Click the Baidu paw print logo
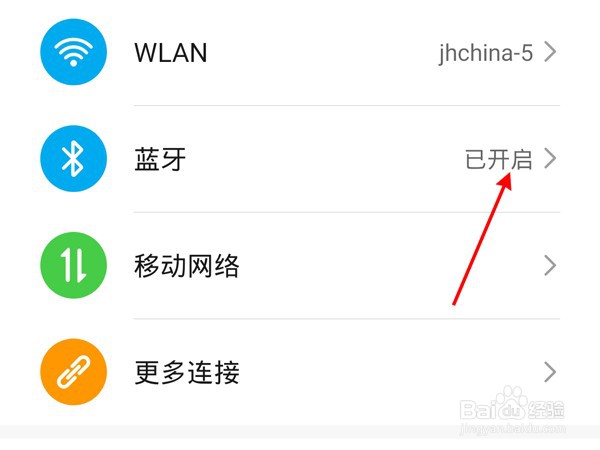The width and height of the screenshot is (600, 450). tap(510, 404)
